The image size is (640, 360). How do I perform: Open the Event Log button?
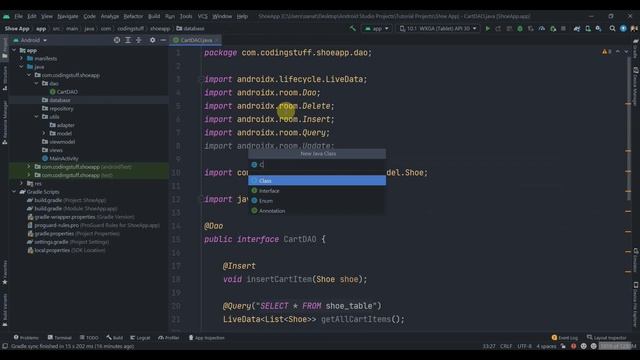tap(565, 338)
